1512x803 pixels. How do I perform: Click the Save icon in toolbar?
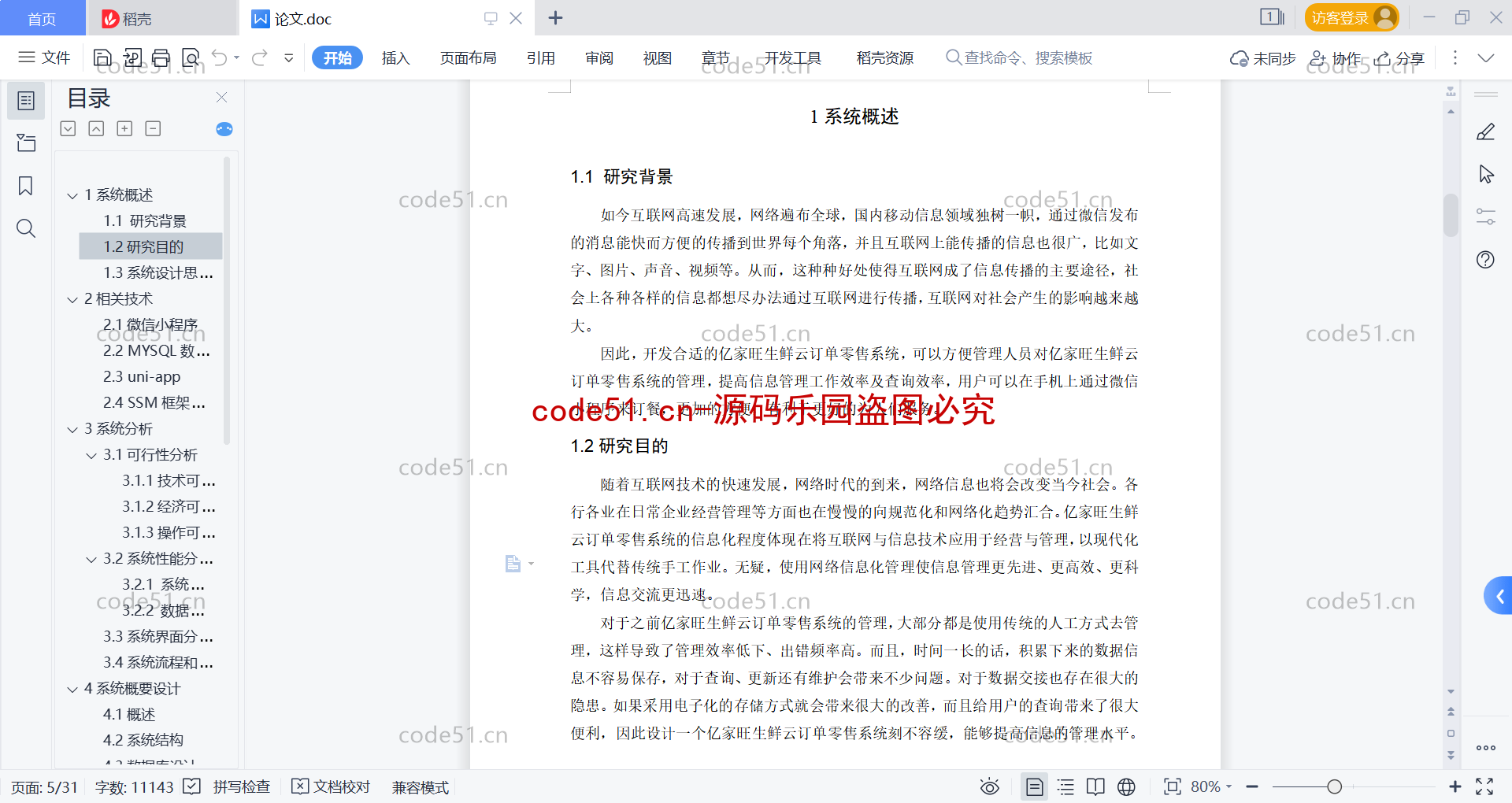(102, 57)
